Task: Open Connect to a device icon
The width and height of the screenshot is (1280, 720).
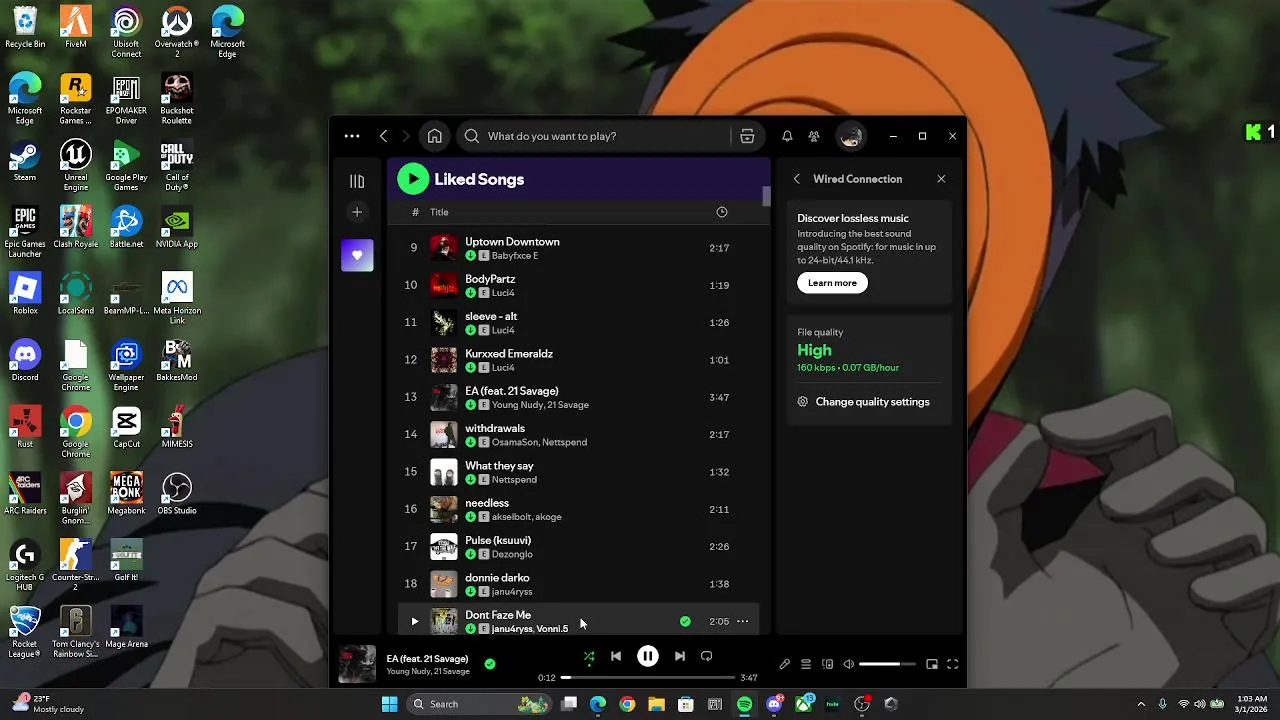Action: (827, 664)
